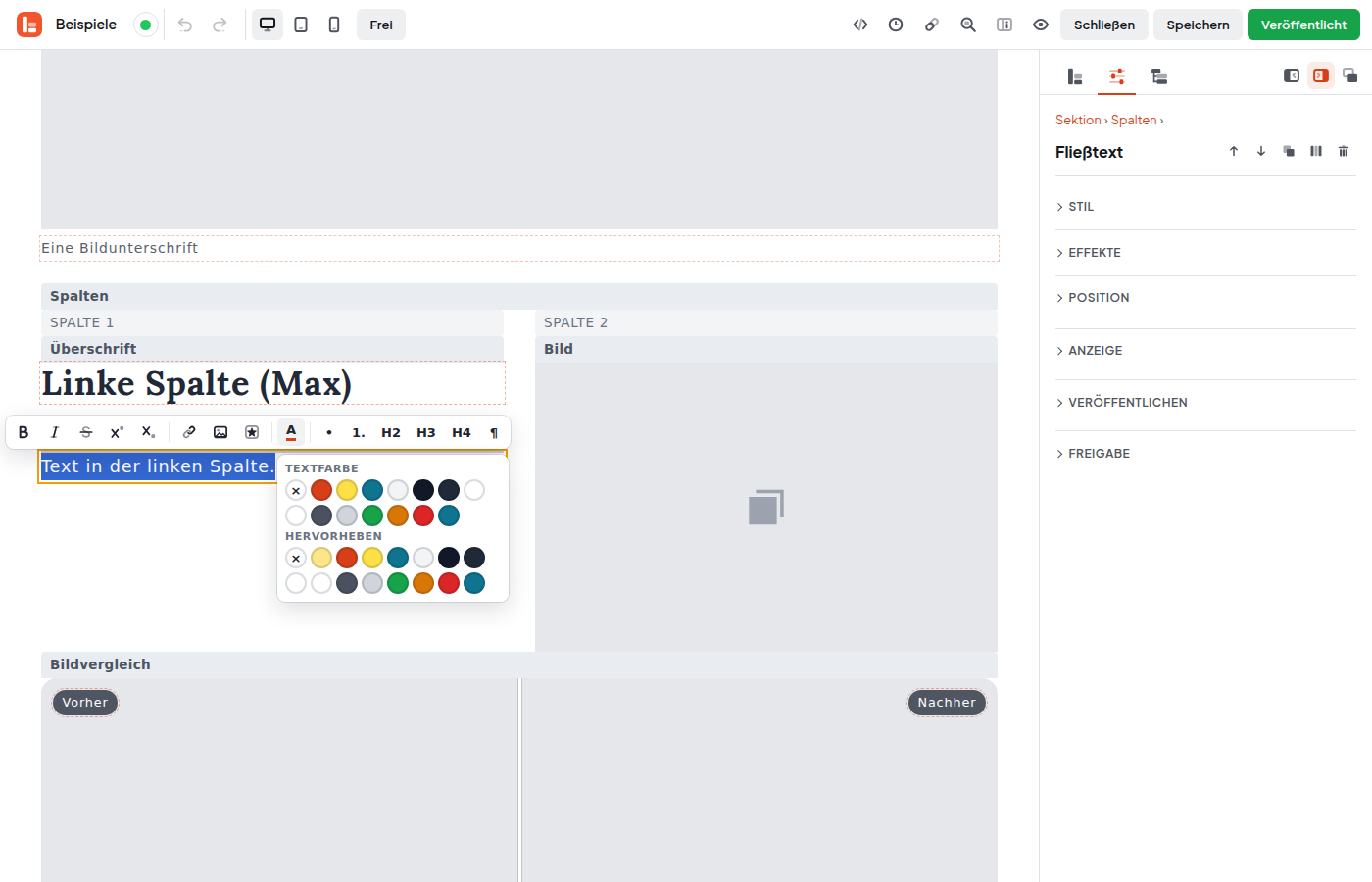This screenshot has height=882, width=1372.
Task: Move the Fließtext element up
Action: pos(1234,151)
